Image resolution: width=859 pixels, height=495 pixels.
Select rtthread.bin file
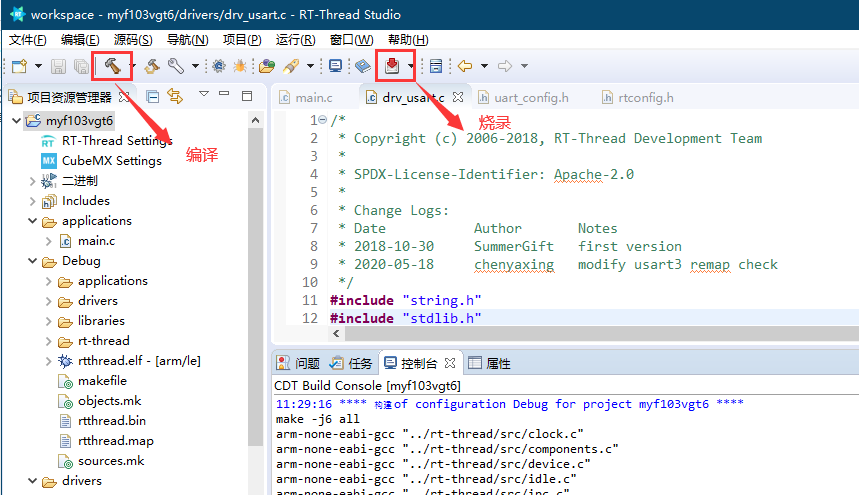112,421
